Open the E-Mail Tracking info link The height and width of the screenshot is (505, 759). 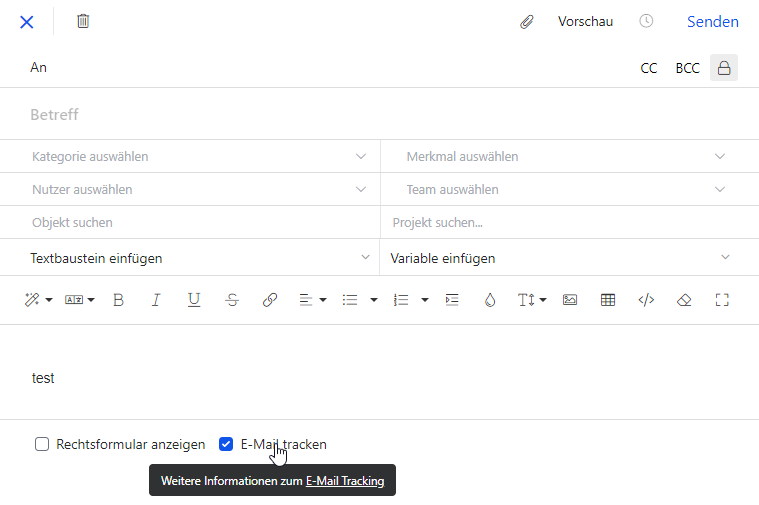(x=345, y=481)
